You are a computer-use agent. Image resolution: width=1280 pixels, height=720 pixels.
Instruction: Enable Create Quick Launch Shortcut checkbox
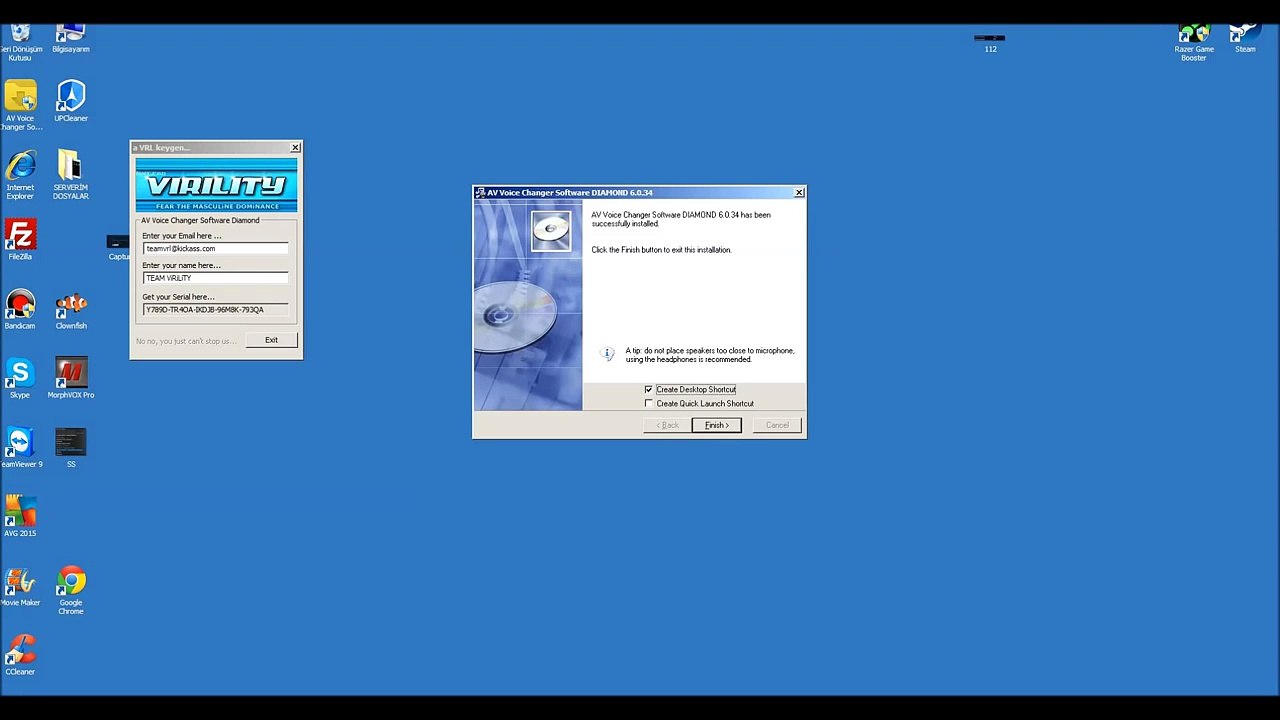(x=649, y=403)
